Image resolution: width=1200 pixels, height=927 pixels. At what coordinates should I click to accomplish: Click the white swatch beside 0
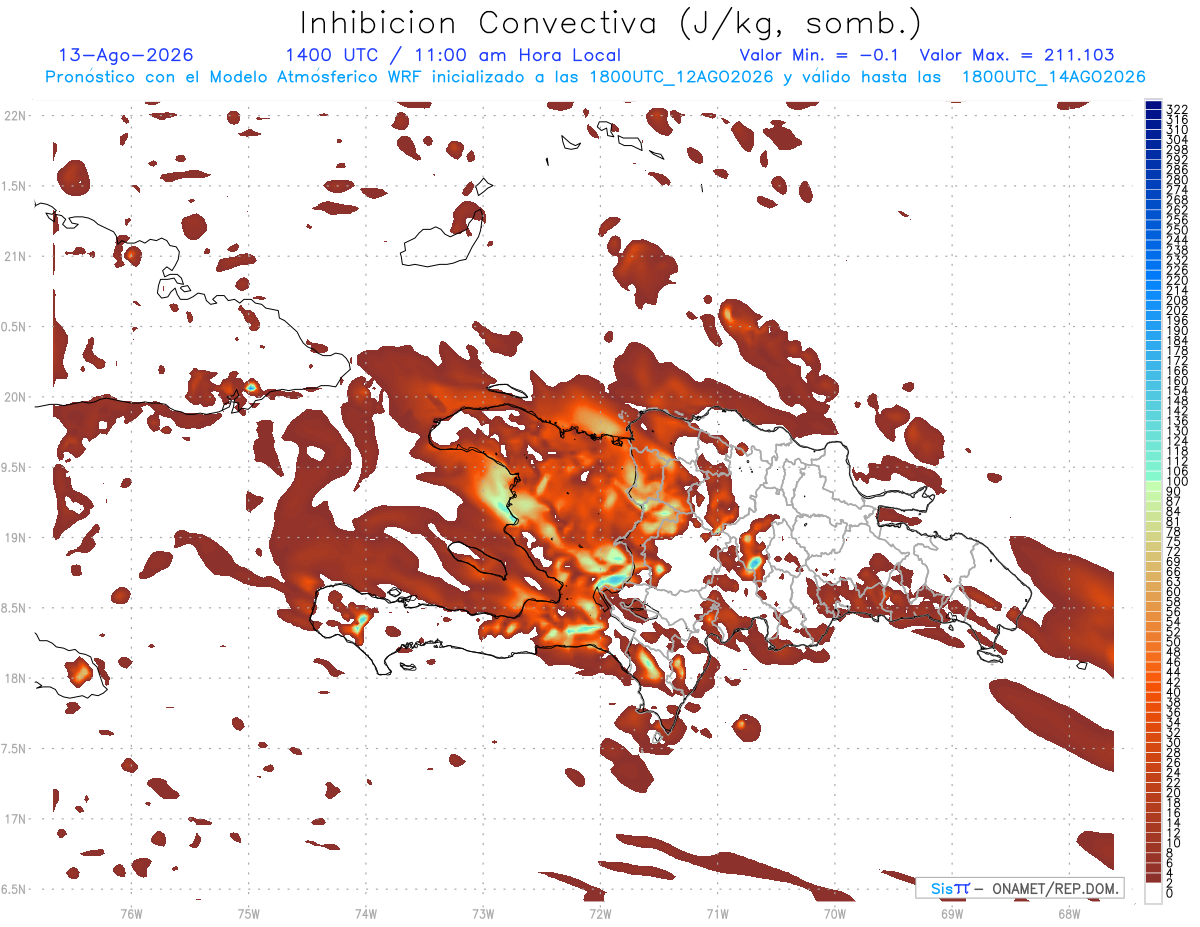(x=1153, y=891)
